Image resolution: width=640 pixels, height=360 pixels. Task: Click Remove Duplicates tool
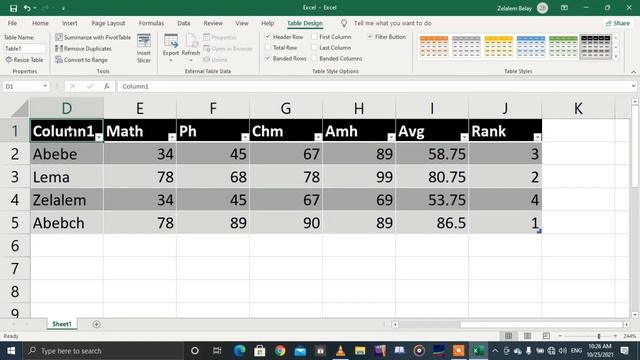pos(83,49)
